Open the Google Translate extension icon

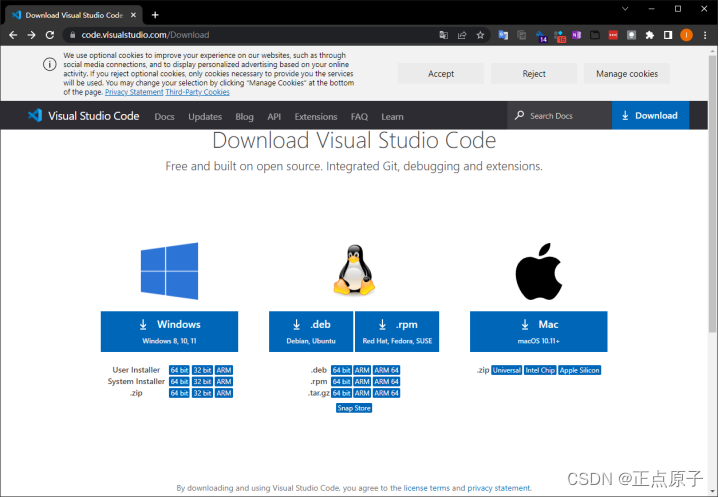pyautogui.click(x=503, y=35)
